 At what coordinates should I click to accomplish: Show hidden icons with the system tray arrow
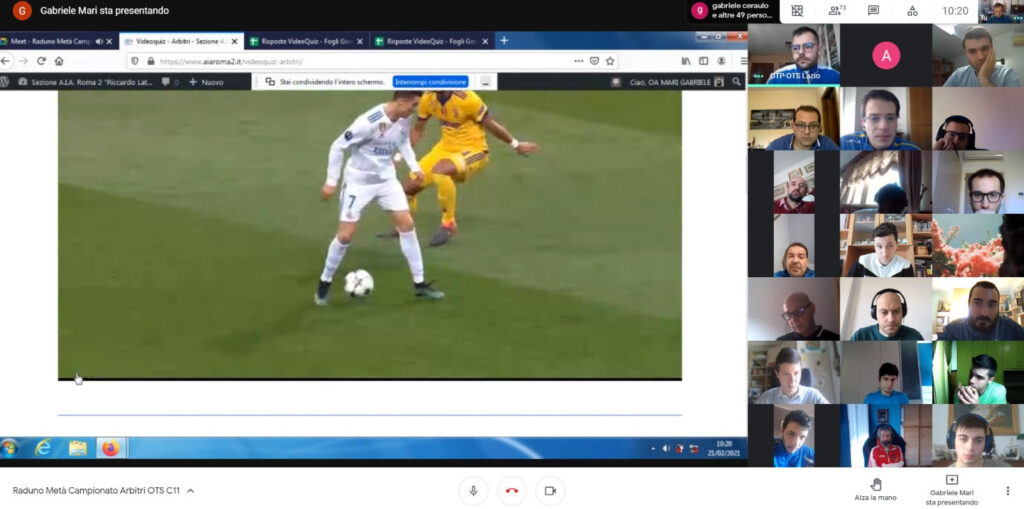pos(654,449)
